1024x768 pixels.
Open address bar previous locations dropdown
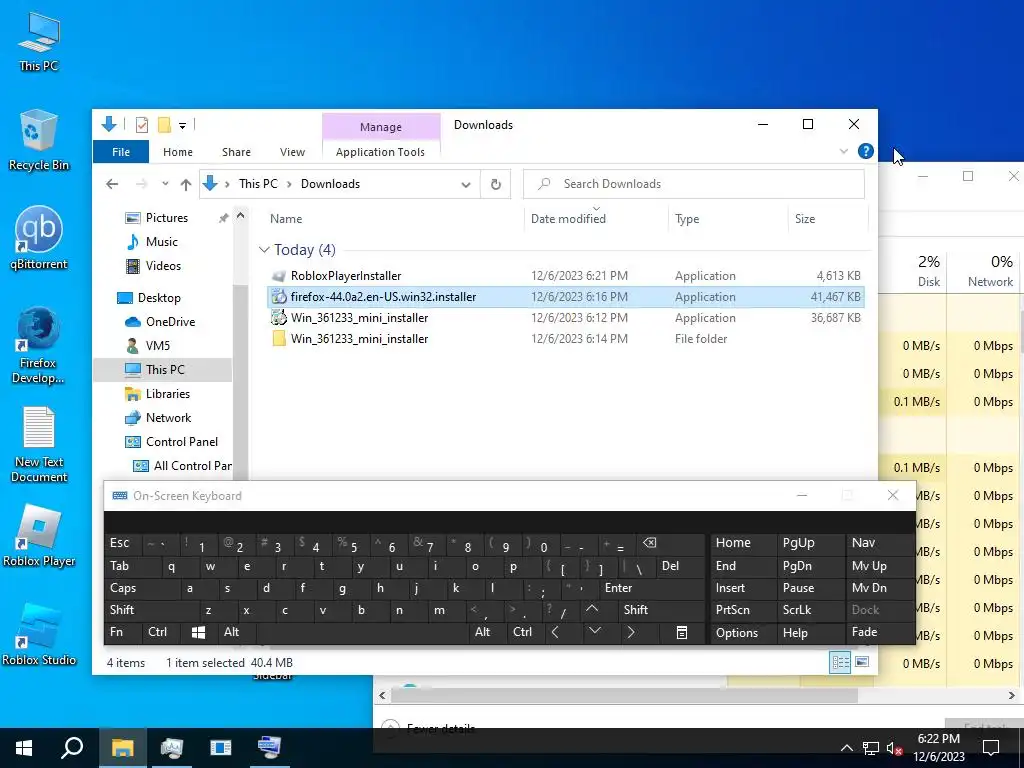coord(466,184)
